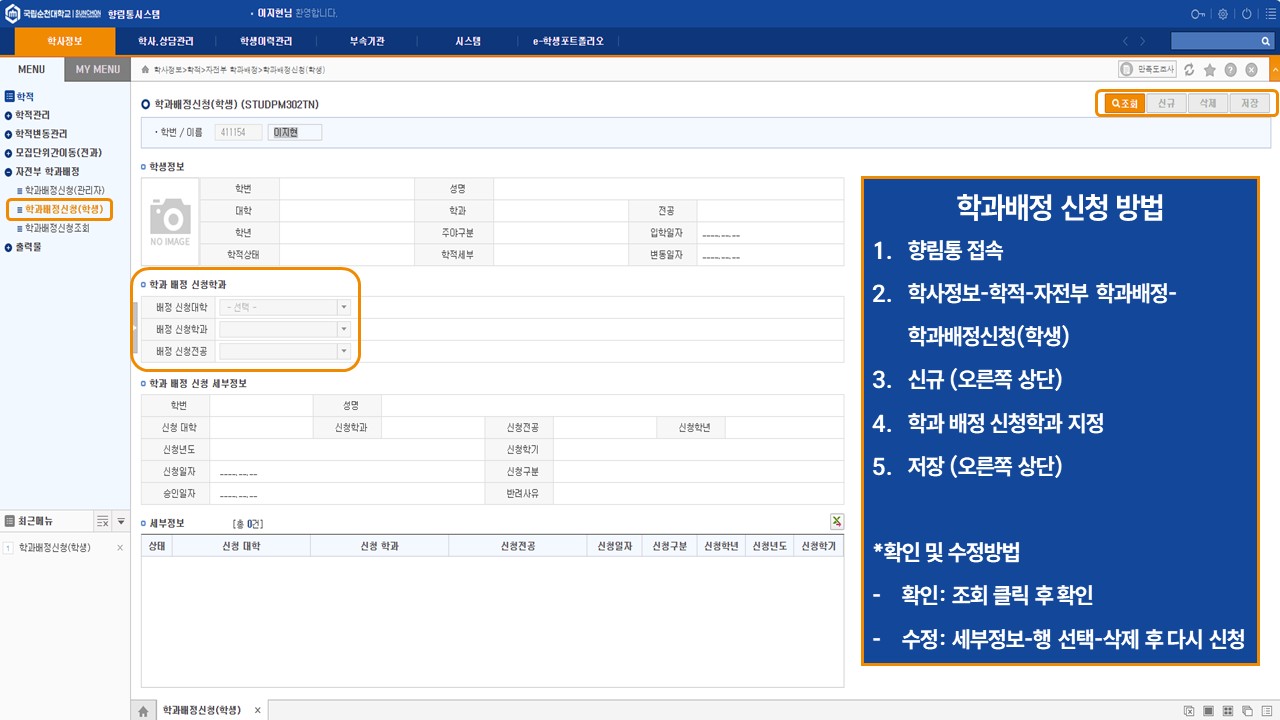Open 학과배정신청(학생) in sidebar tree
This screenshot has height=720, width=1280.
click(64, 209)
